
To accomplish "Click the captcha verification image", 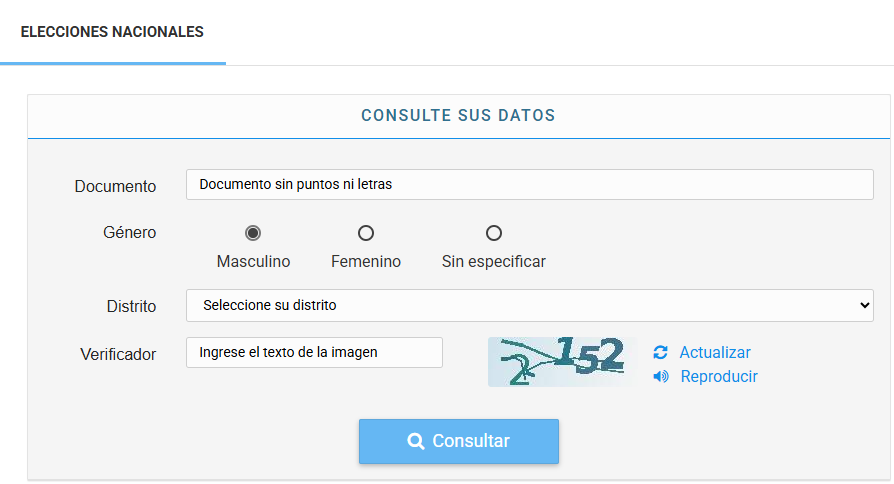I will [x=562, y=361].
